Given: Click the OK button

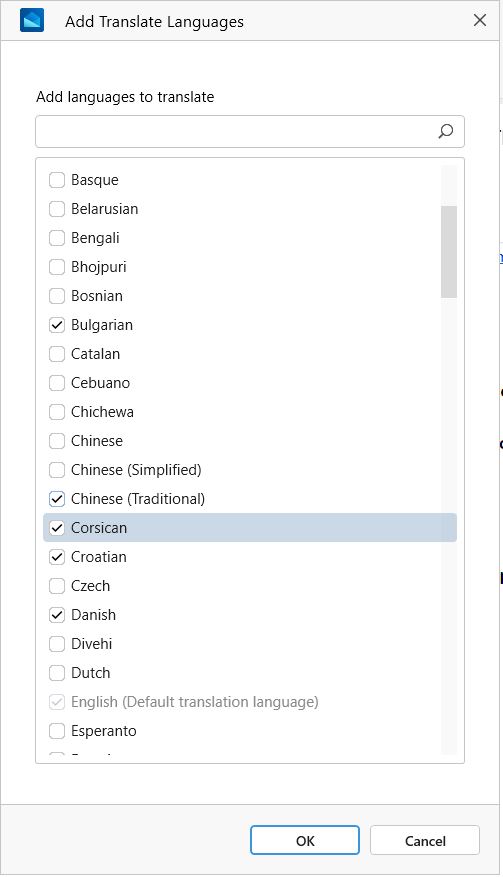Looking at the screenshot, I should click(305, 840).
